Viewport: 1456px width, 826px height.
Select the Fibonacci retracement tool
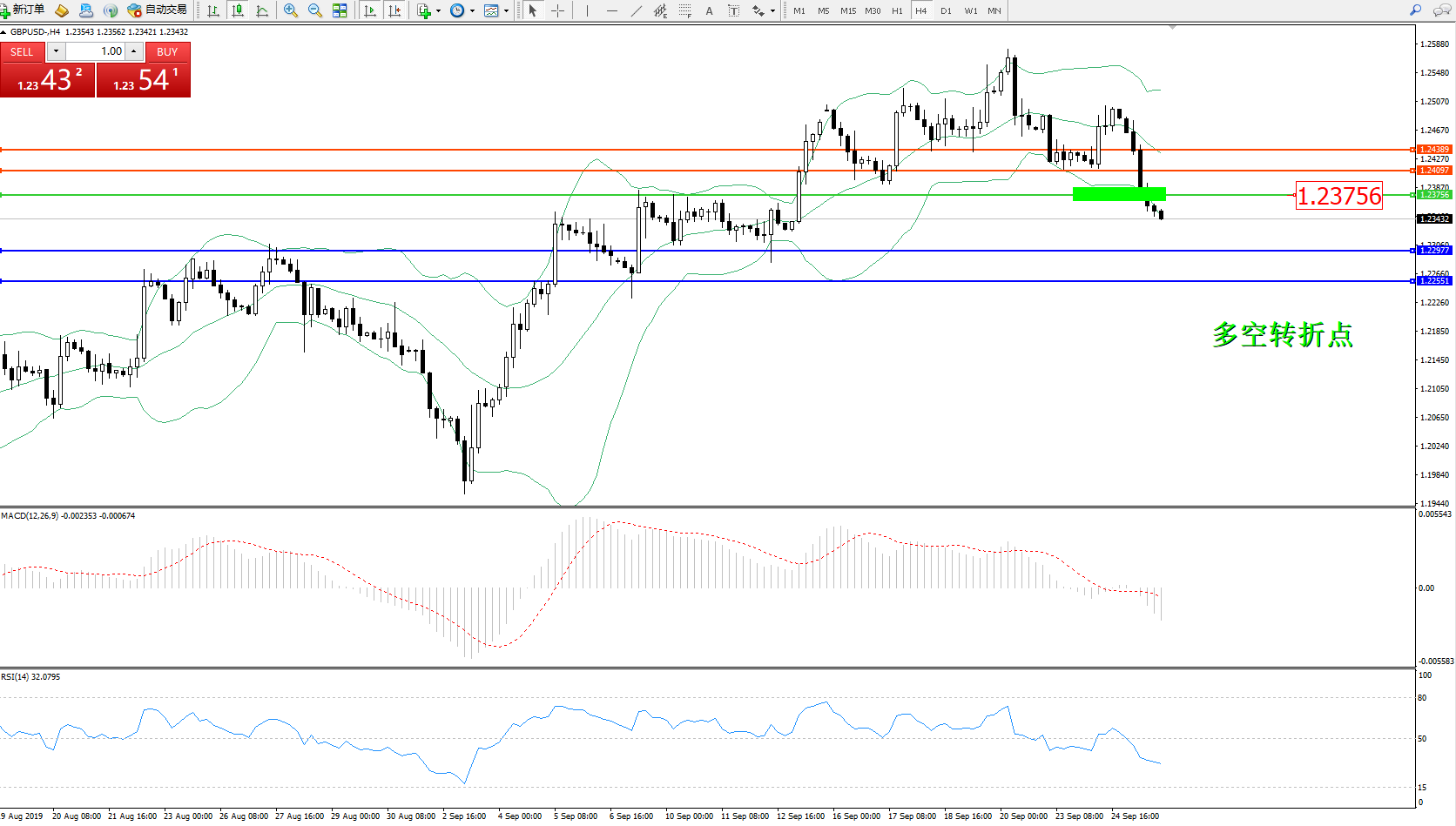click(x=685, y=10)
